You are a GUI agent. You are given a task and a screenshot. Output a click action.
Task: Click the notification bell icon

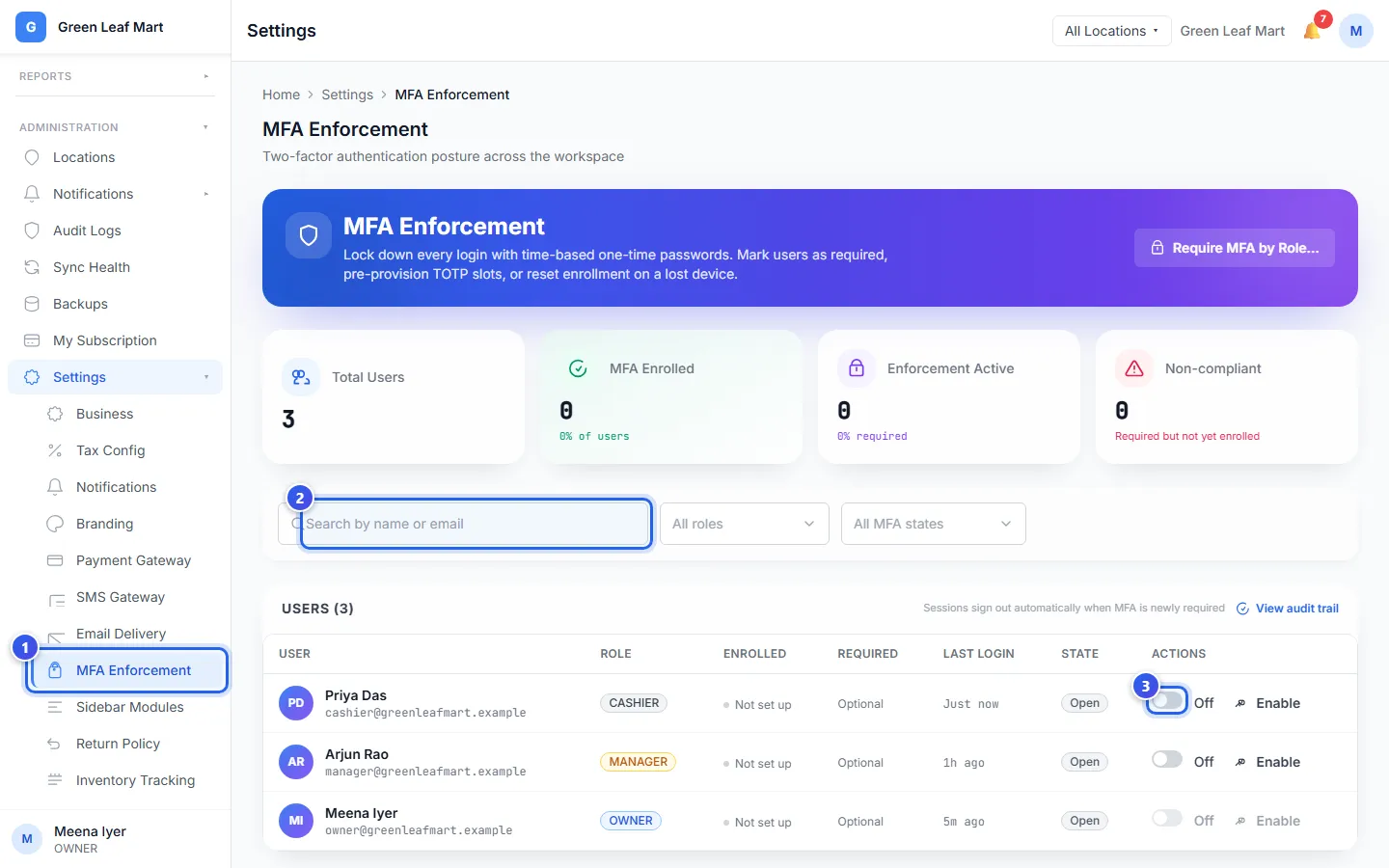click(1312, 31)
